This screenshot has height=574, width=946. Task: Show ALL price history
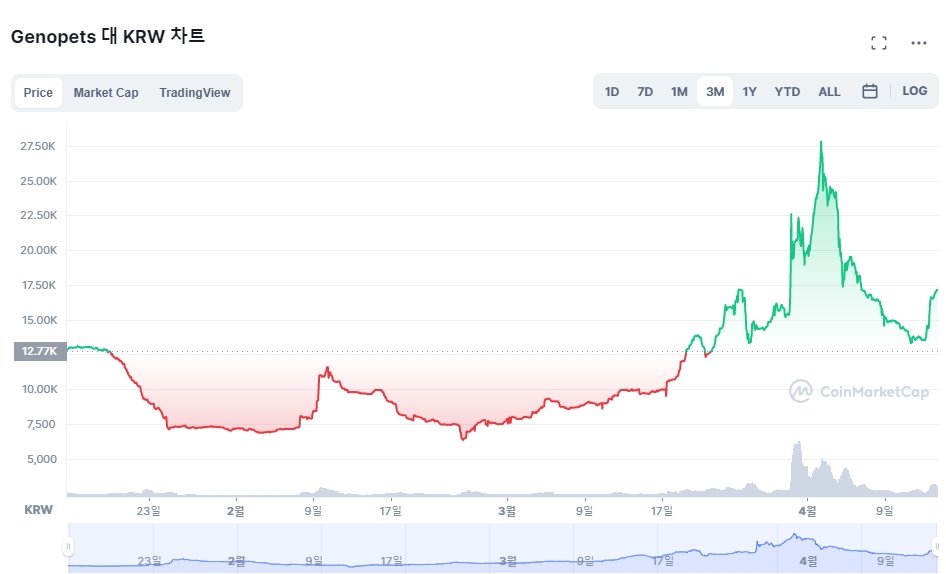click(x=829, y=92)
